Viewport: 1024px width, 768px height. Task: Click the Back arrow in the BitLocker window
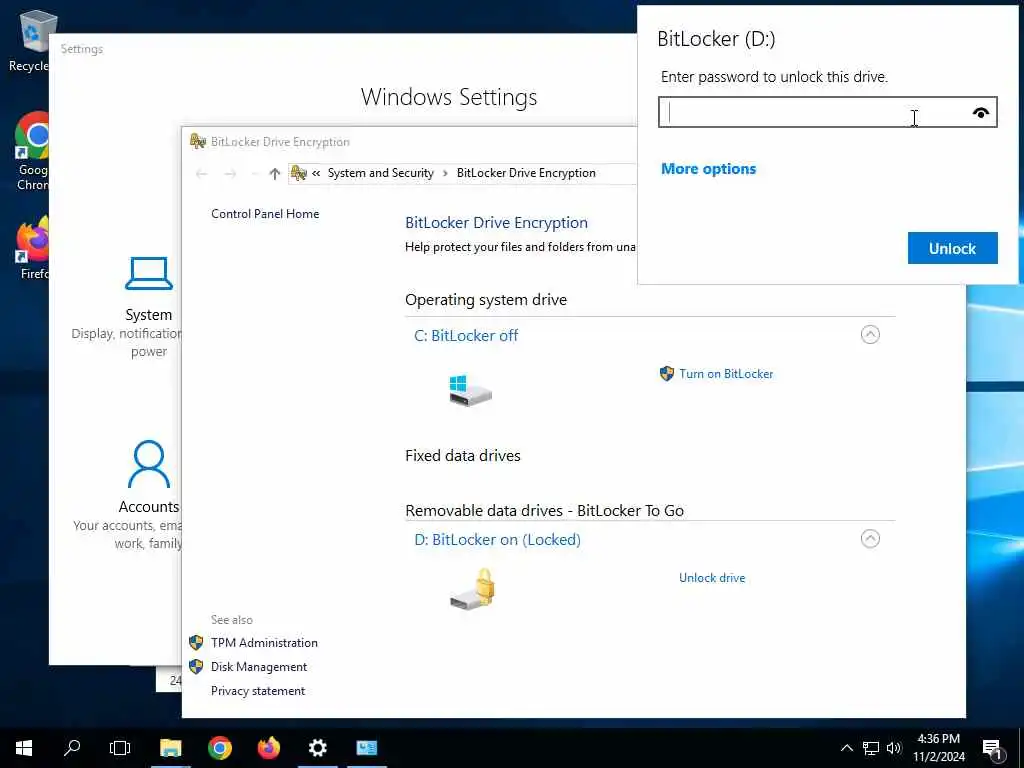click(x=202, y=174)
